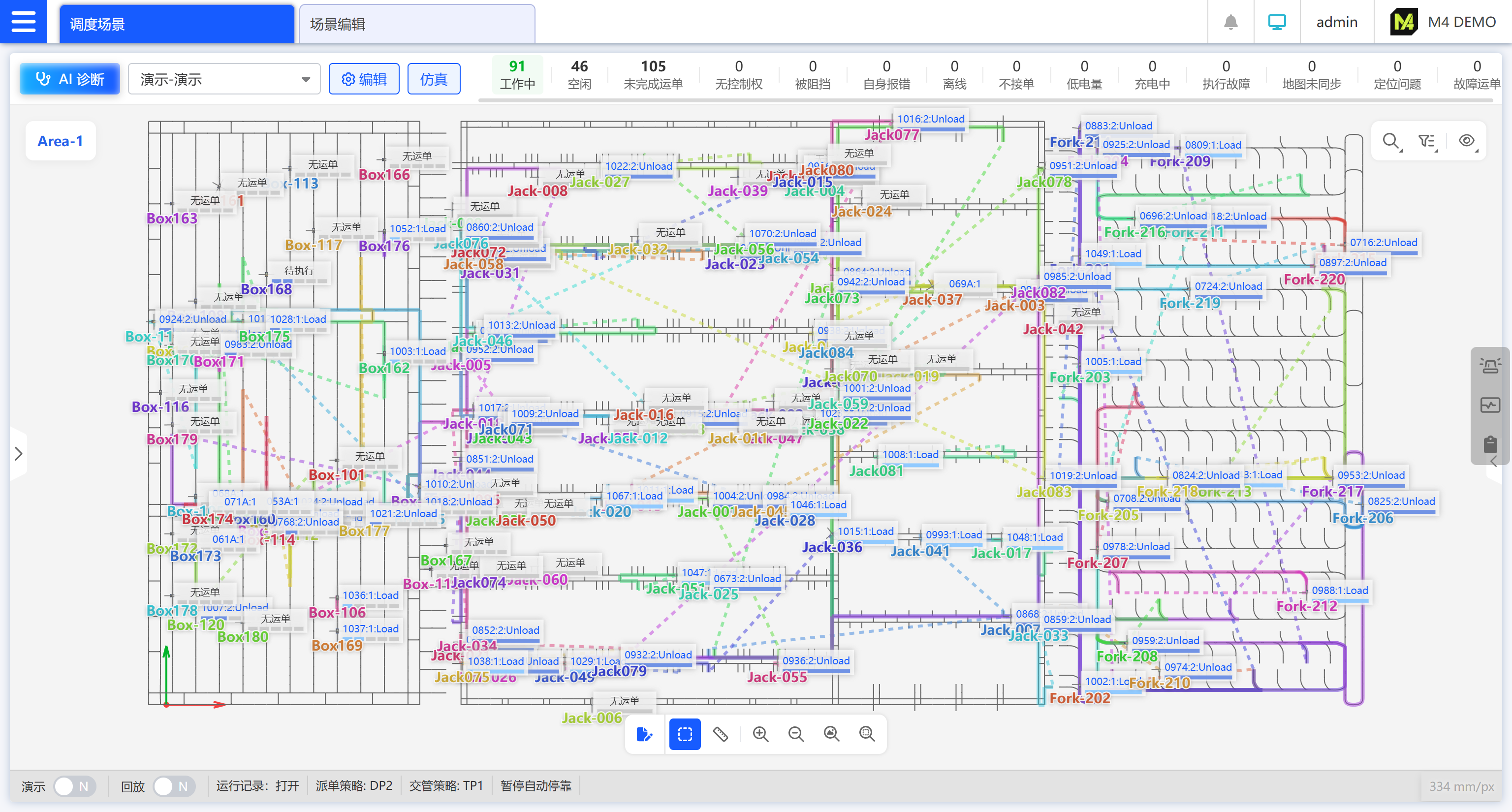
Task: Click the zoom out magnifier icon
Action: pyautogui.click(x=796, y=734)
